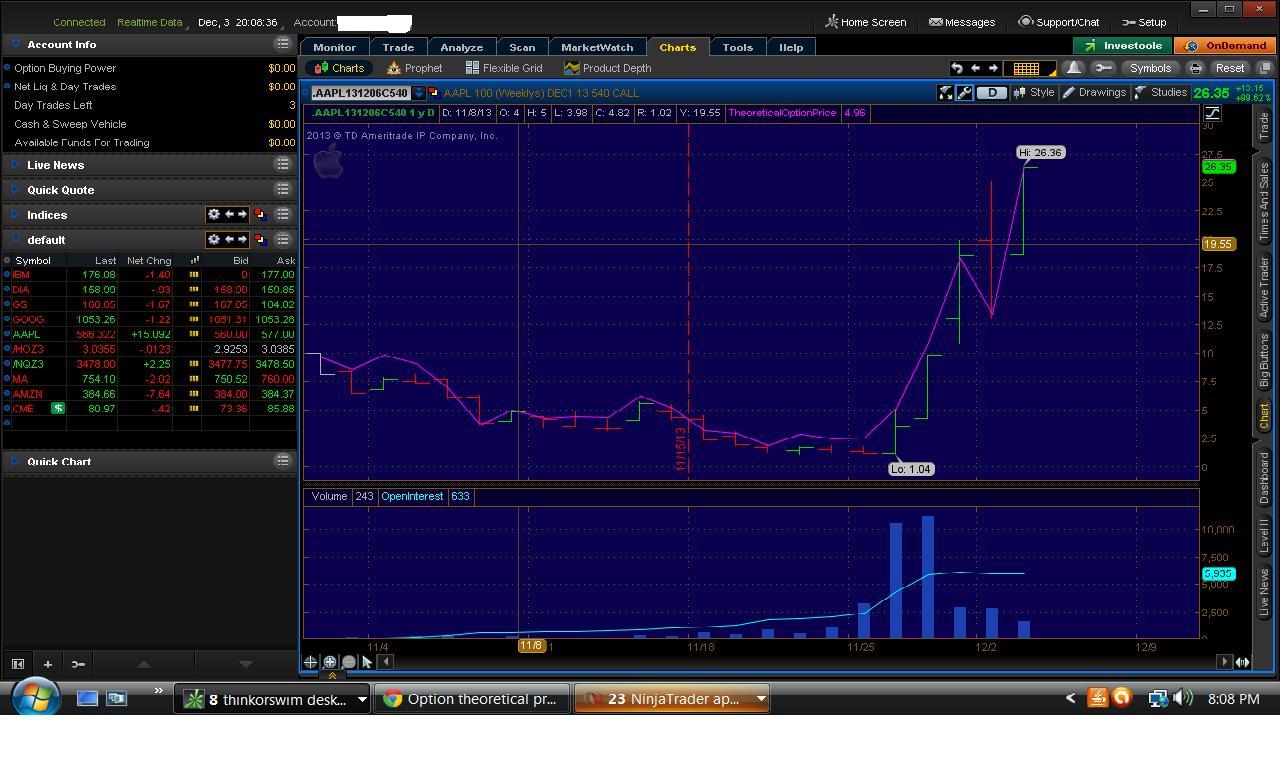Open the Prophet sub-tab
1280x768 pixels.
click(414, 68)
